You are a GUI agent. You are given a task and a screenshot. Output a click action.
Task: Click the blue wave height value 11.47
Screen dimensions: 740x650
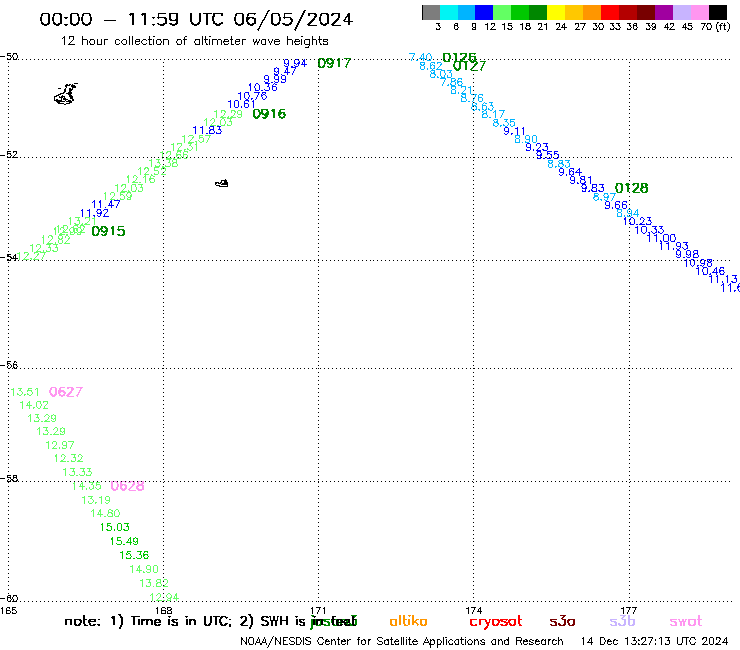(x=106, y=204)
